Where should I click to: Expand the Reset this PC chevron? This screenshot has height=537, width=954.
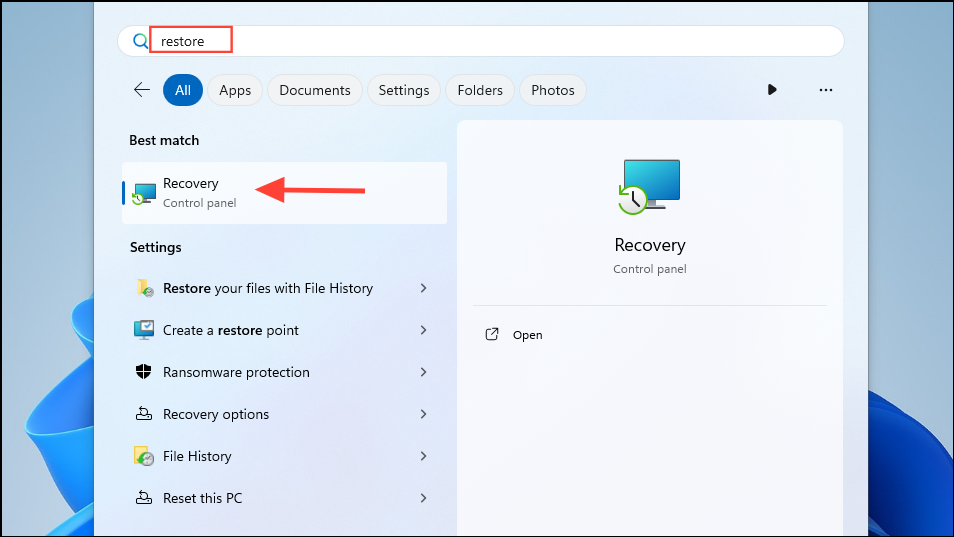[x=423, y=497]
